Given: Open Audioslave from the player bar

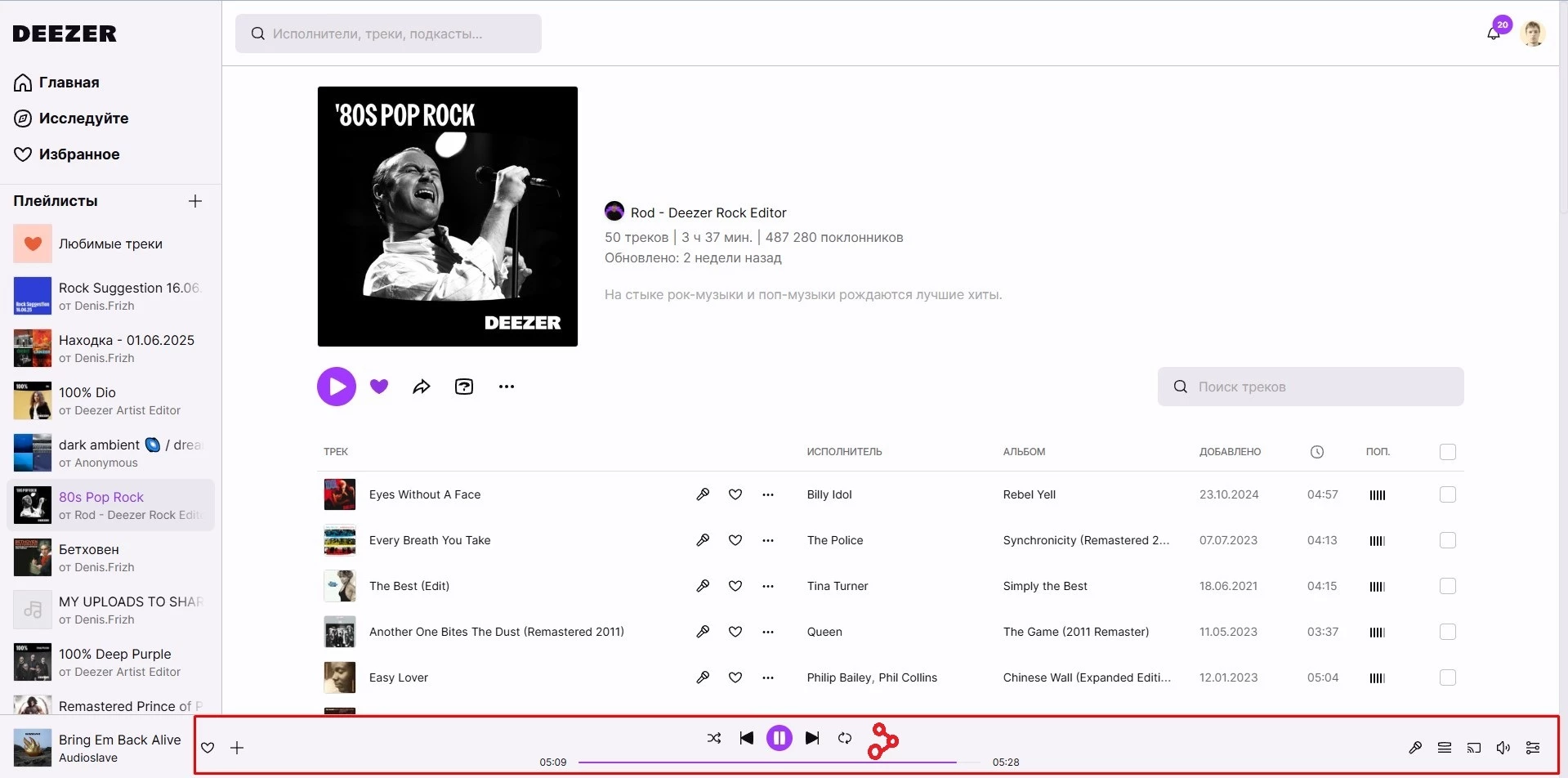Looking at the screenshot, I should pos(88,758).
